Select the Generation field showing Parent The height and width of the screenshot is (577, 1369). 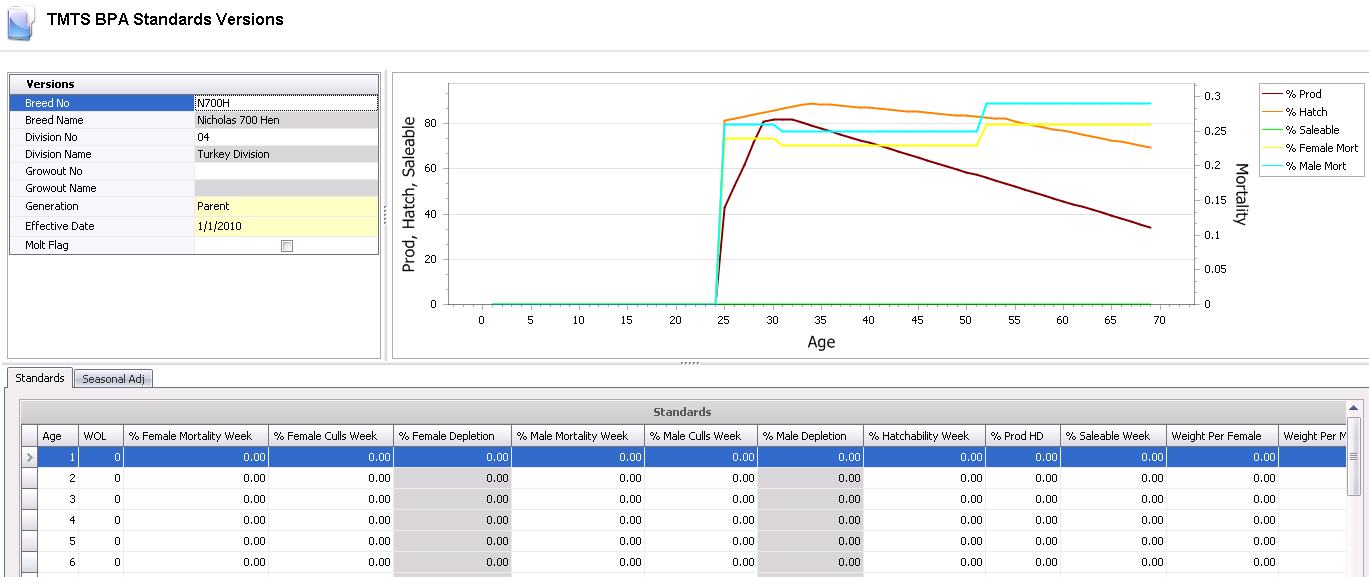(286, 206)
